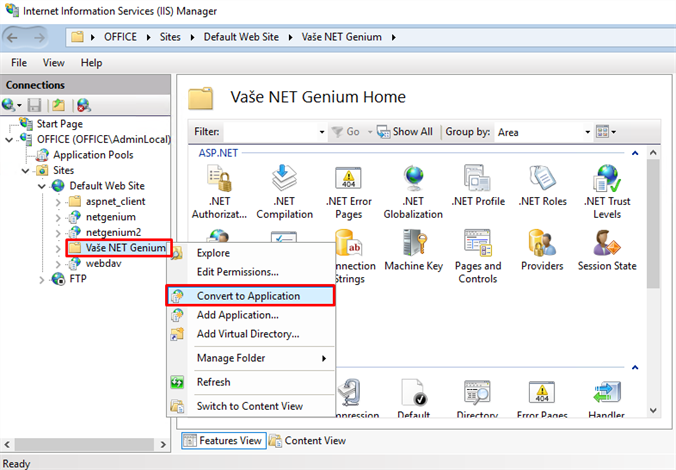
Task: Select Edit Permissions... menu entry
Action: coord(250,272)
